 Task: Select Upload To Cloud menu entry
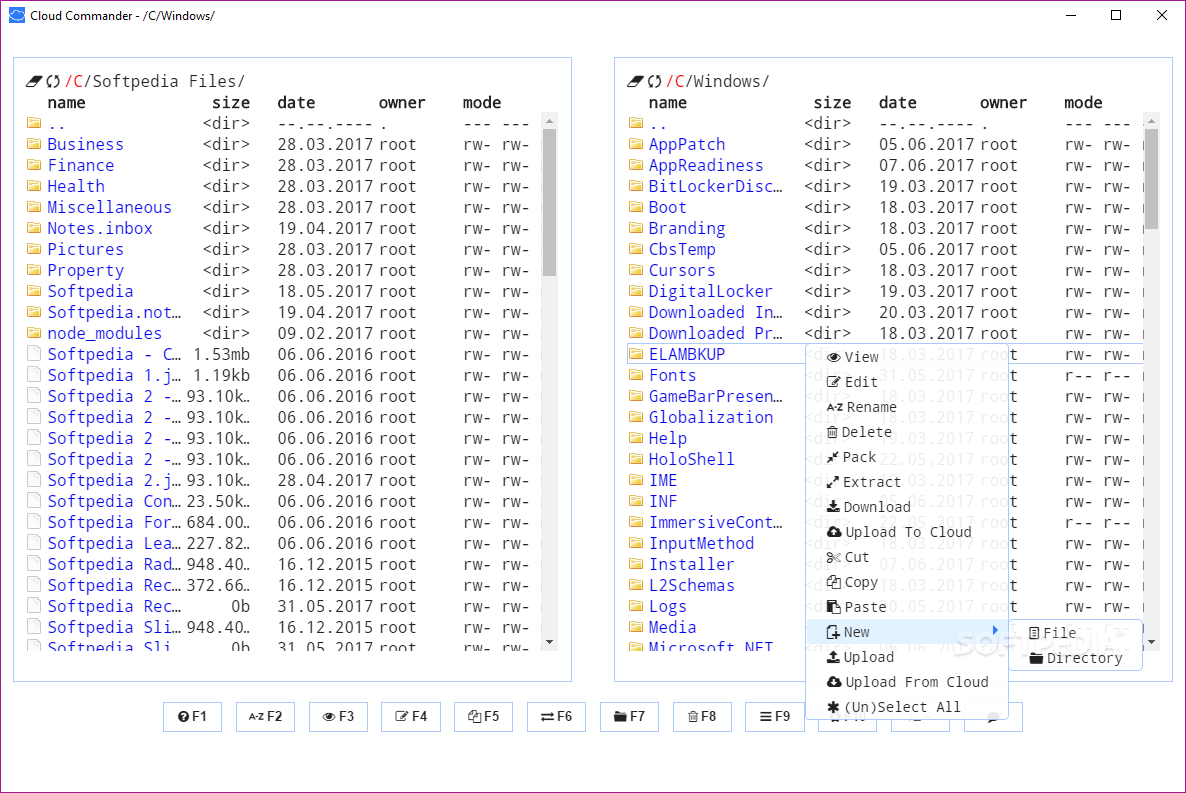tap(907, 532)
